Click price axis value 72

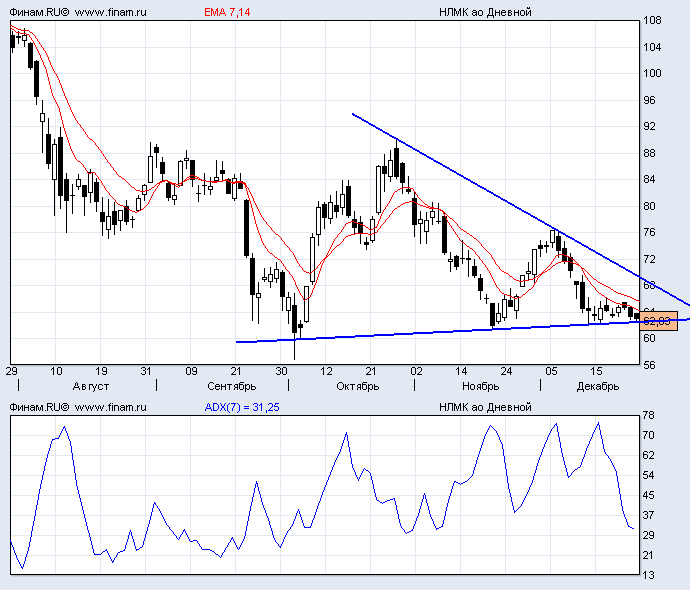coord(650,259)
